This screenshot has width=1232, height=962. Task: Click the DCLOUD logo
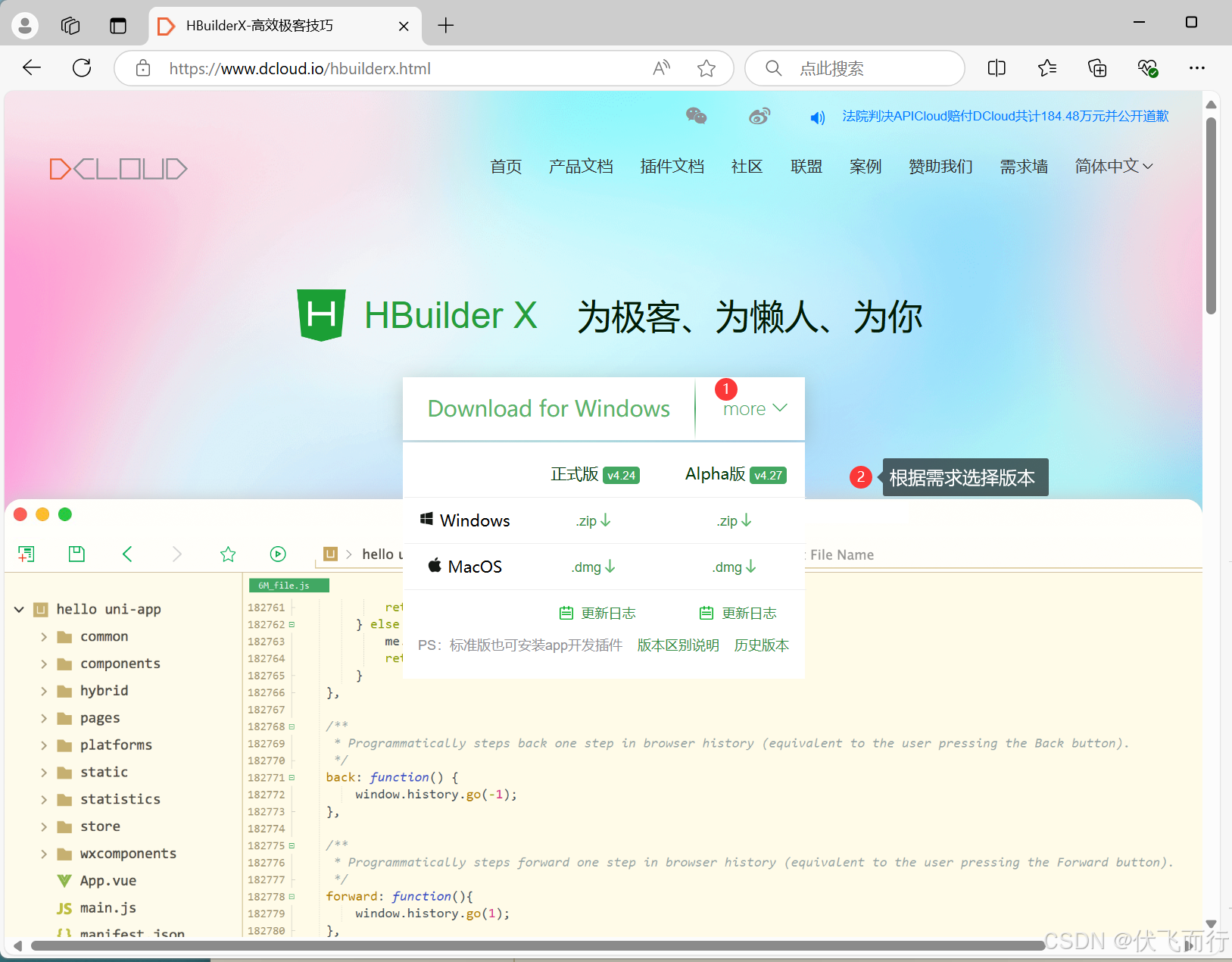pyautogui.click(x=118, y=168)
